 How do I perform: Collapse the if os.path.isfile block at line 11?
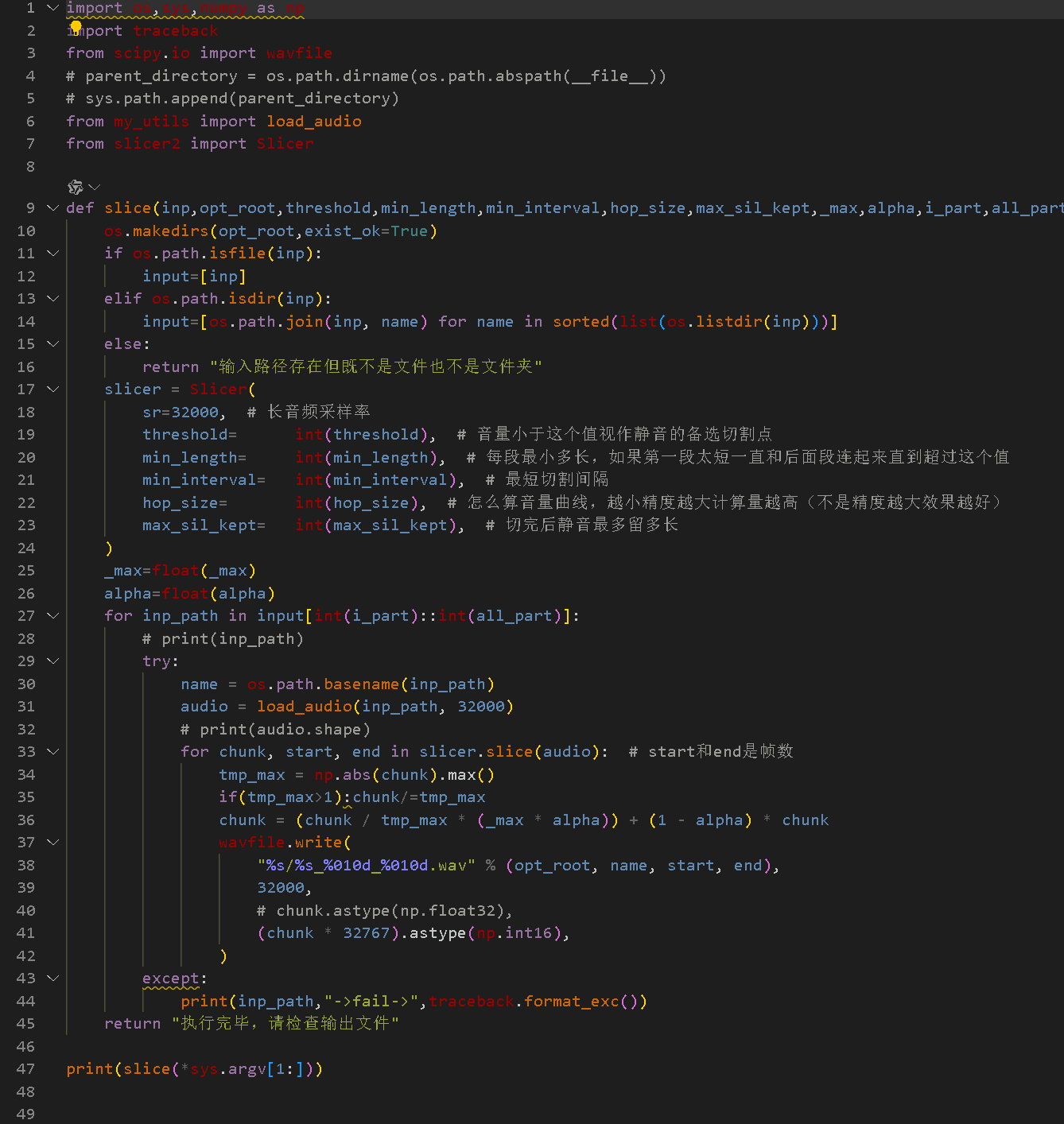tap(52, 253)
